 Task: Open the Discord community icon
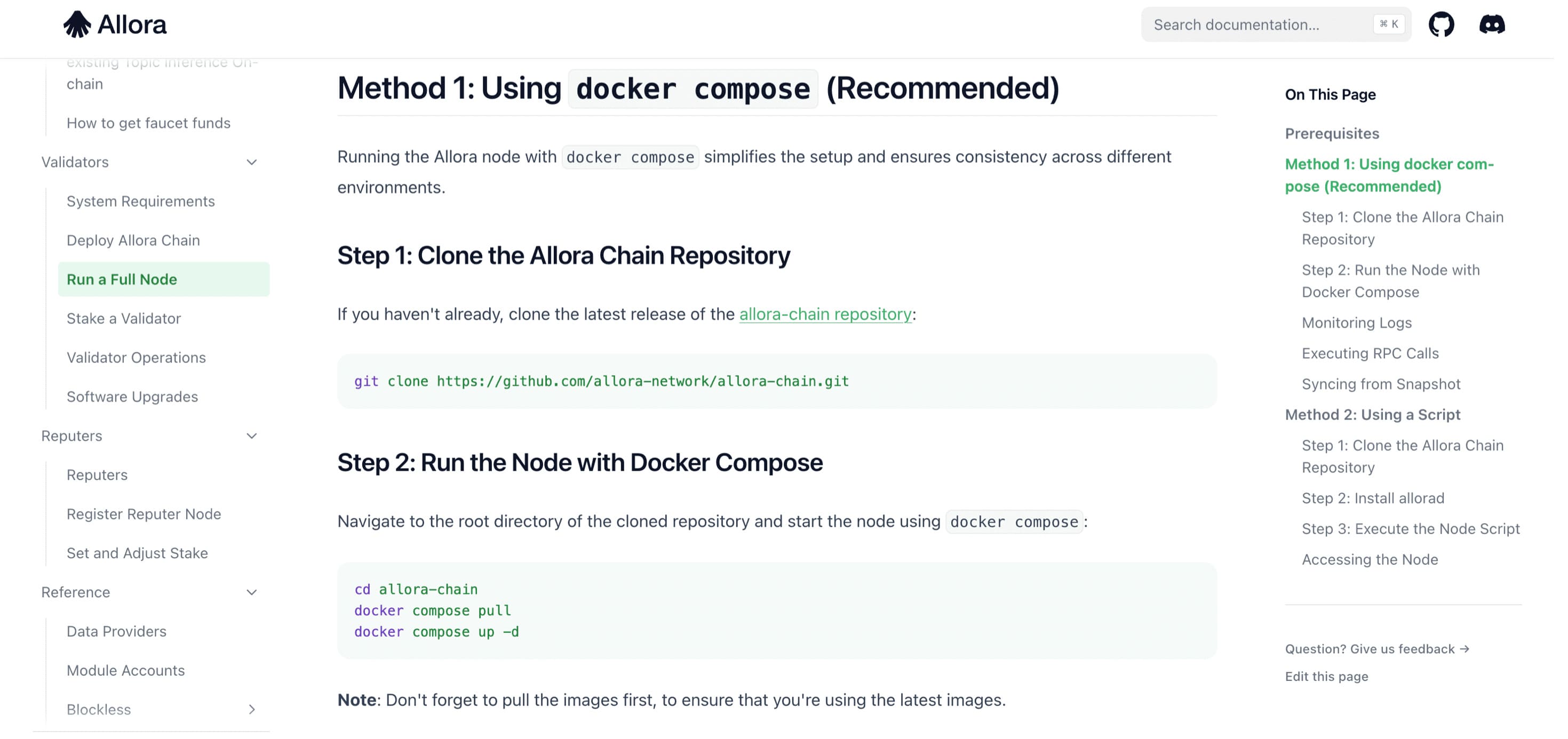click(x=1492, y=25)
